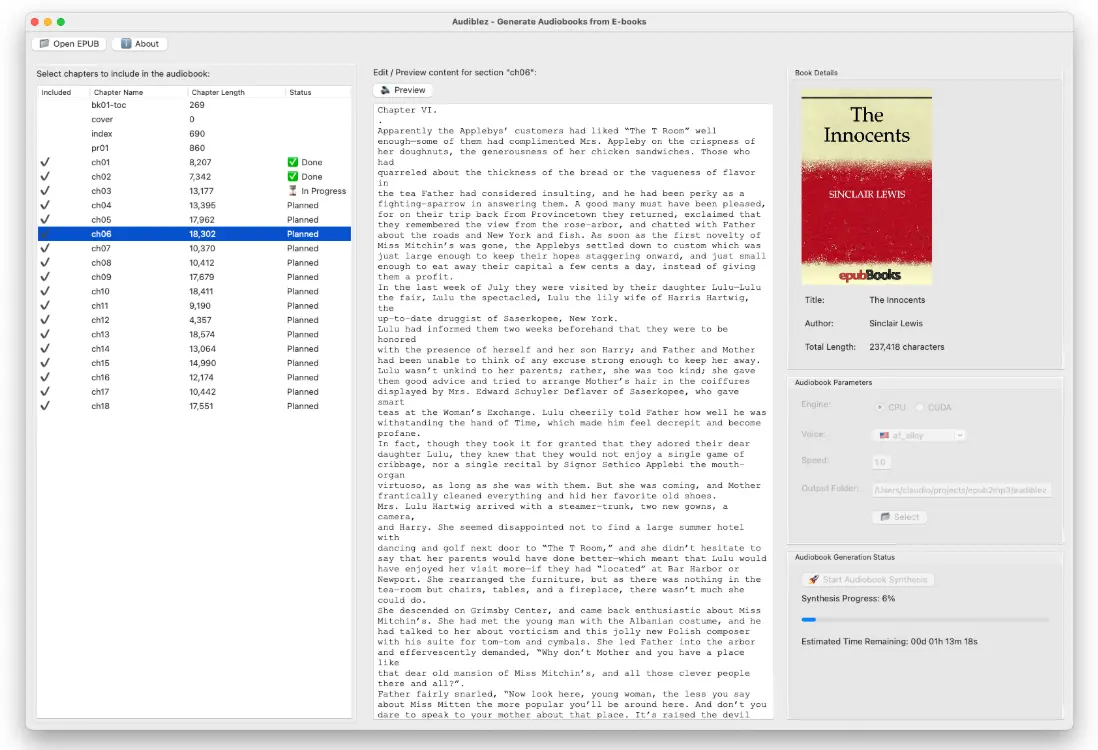Open the Voice af_alloy dropdown
Image resolution: width=1098 pixels, height=750 pixels.
[919, 436]
